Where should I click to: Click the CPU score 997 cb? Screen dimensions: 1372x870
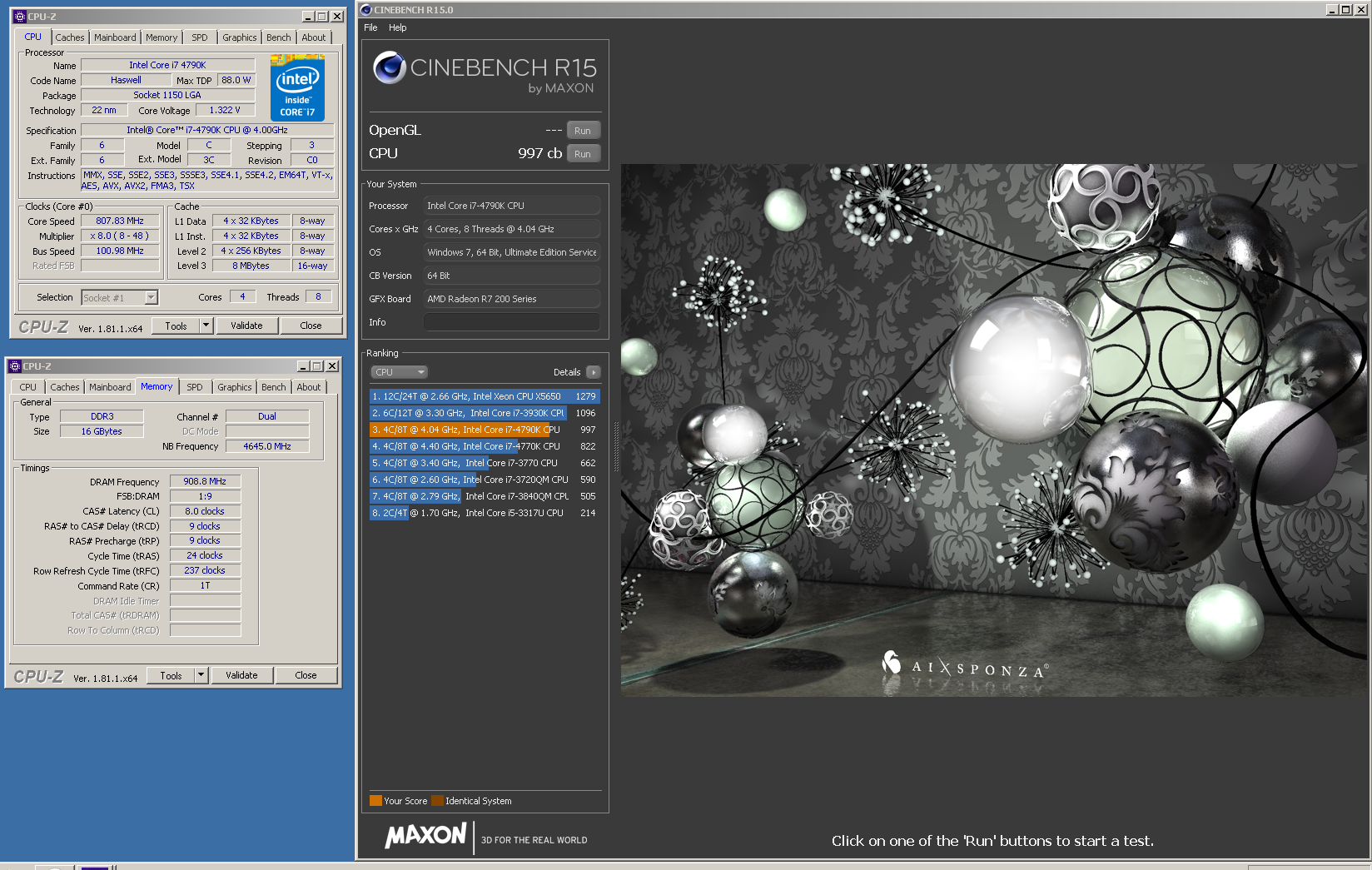[x=539, y=154]
